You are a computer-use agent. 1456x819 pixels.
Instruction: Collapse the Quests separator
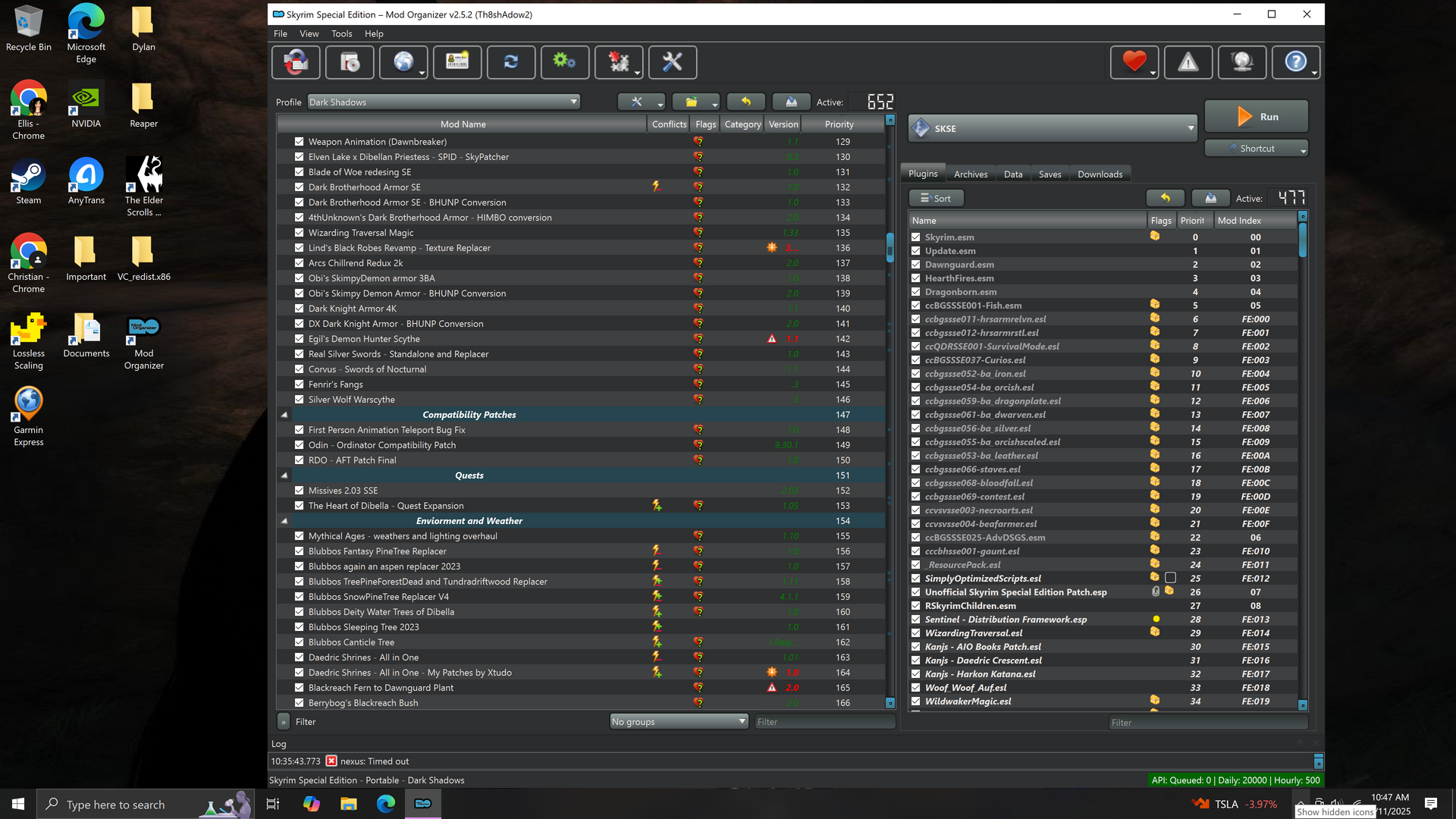(x=284, y=475)
